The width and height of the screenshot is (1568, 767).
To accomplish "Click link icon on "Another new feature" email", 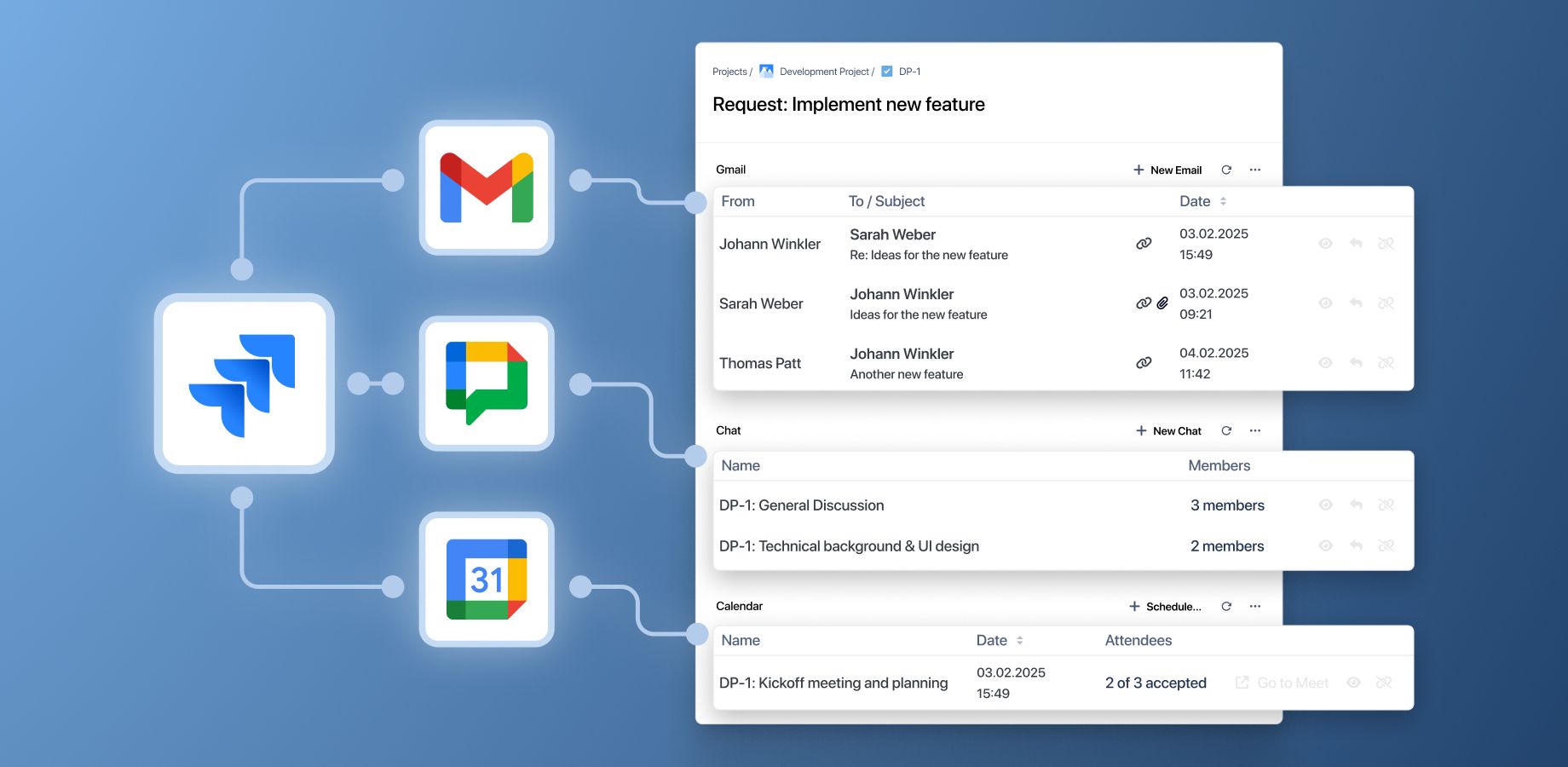I will [x=1144, y=363].
